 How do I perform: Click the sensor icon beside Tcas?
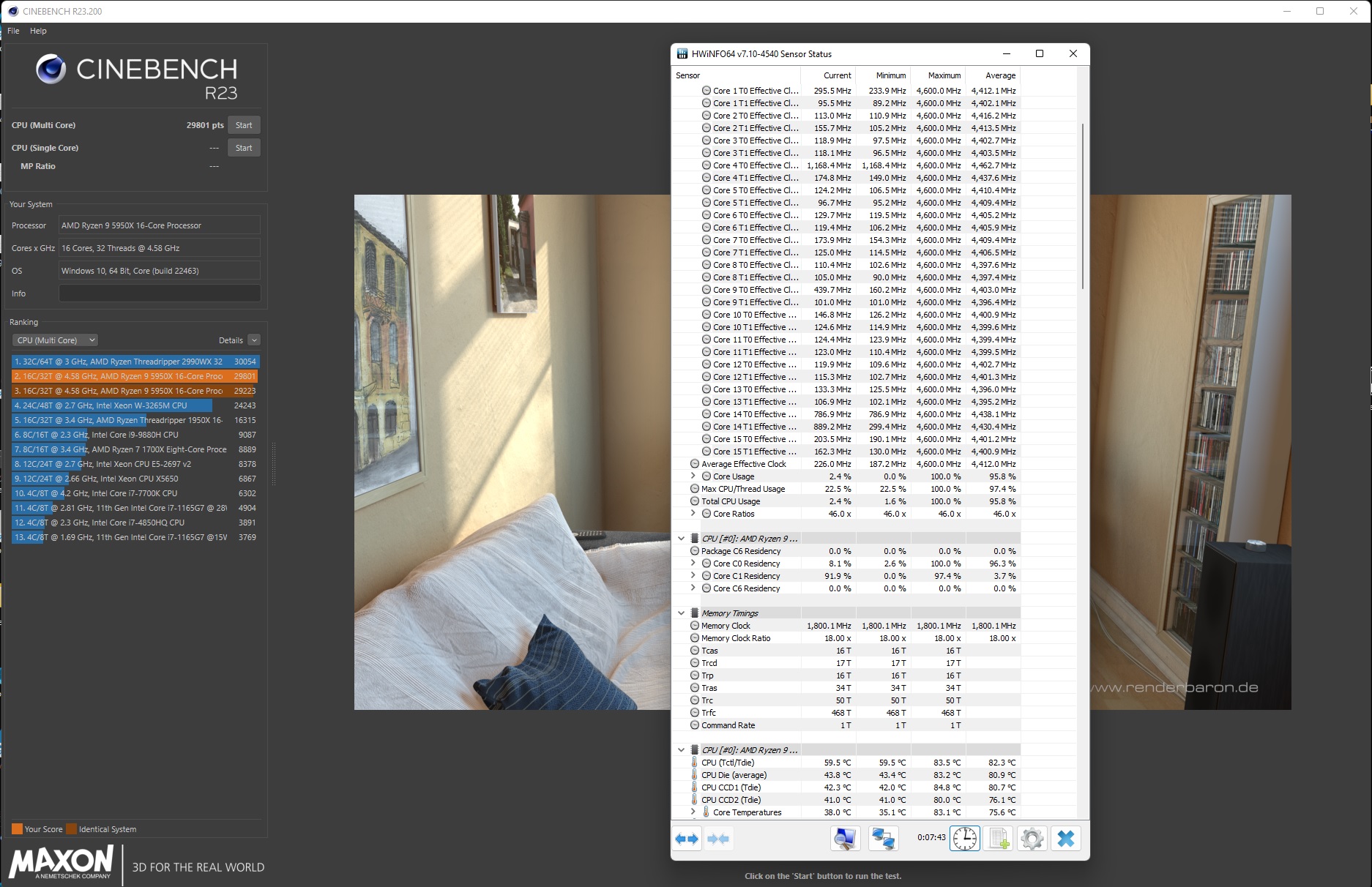[x=695, y=651]
